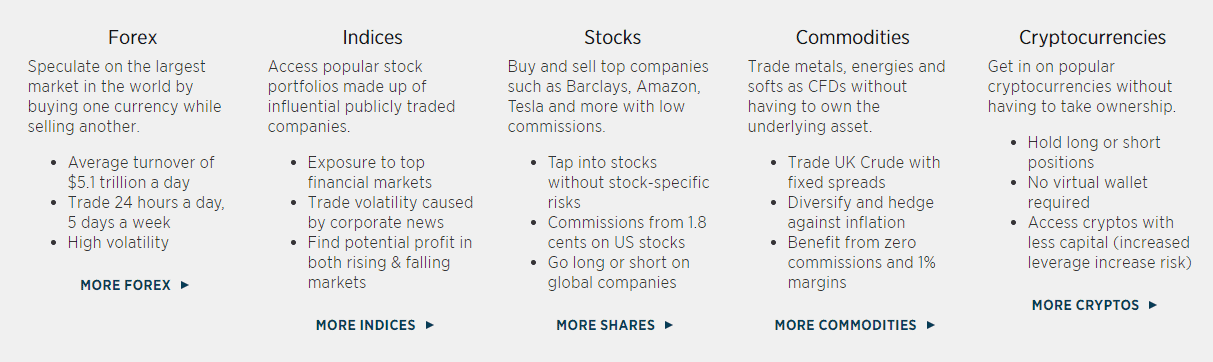Open the More Indices link

coord(375,325)
